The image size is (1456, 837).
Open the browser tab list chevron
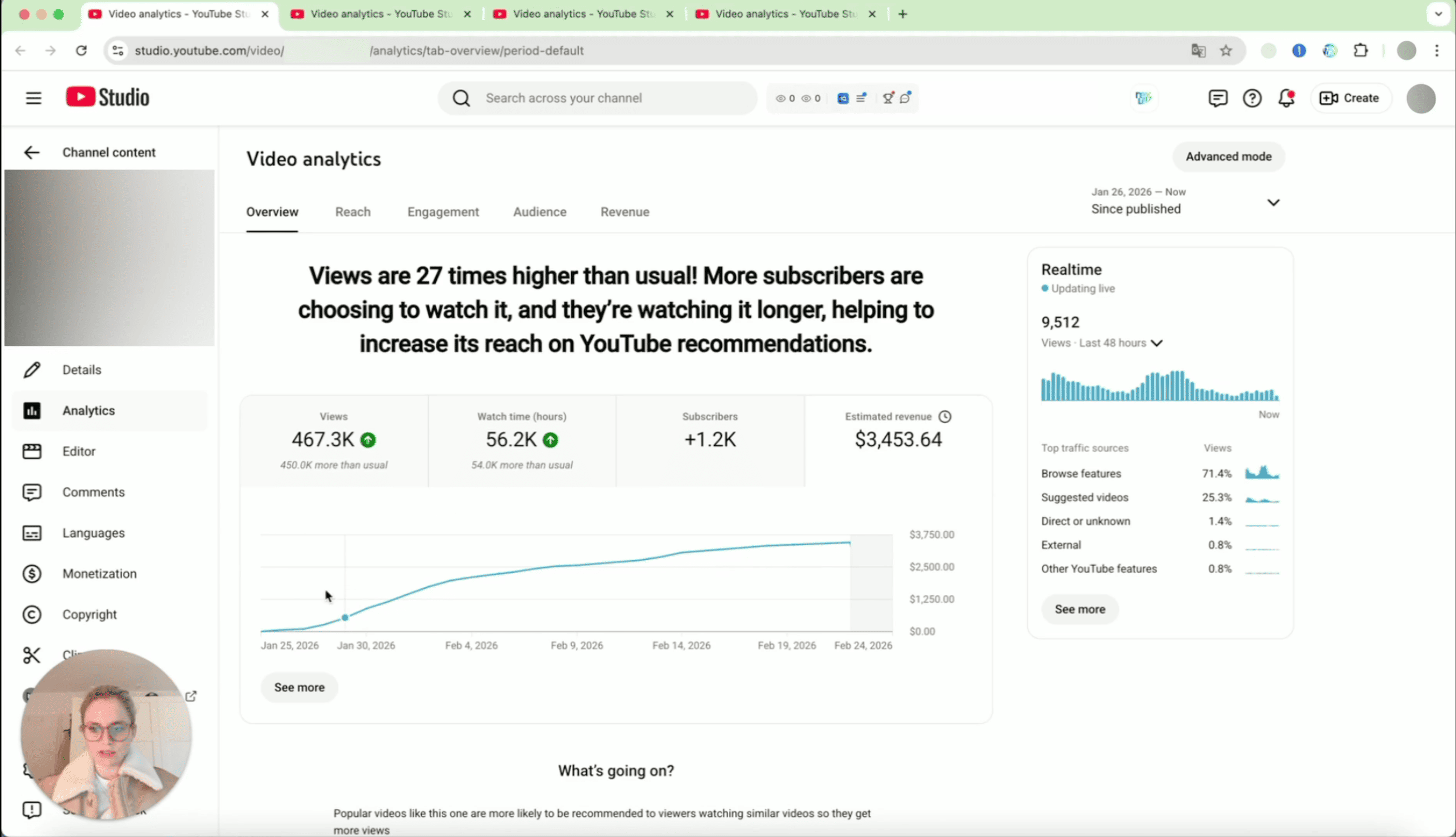tap(1438, 14)
